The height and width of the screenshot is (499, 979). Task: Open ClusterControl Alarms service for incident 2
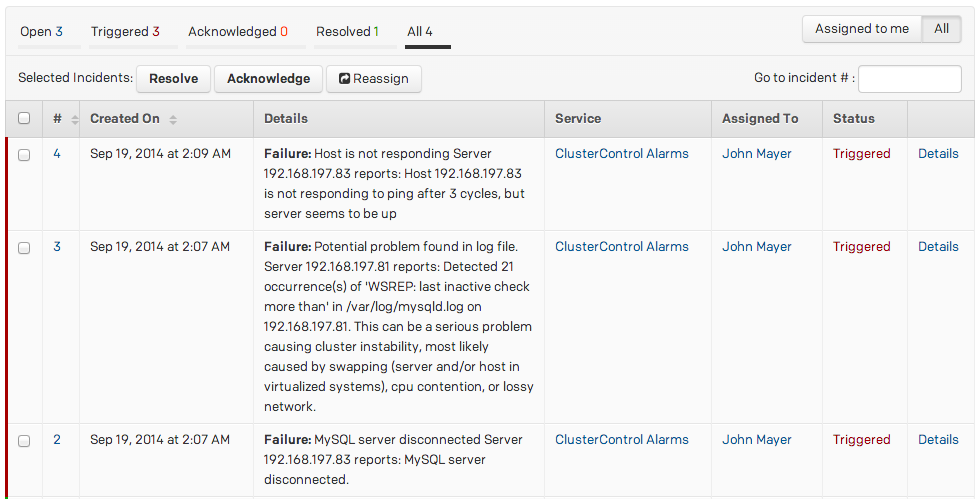621,440
